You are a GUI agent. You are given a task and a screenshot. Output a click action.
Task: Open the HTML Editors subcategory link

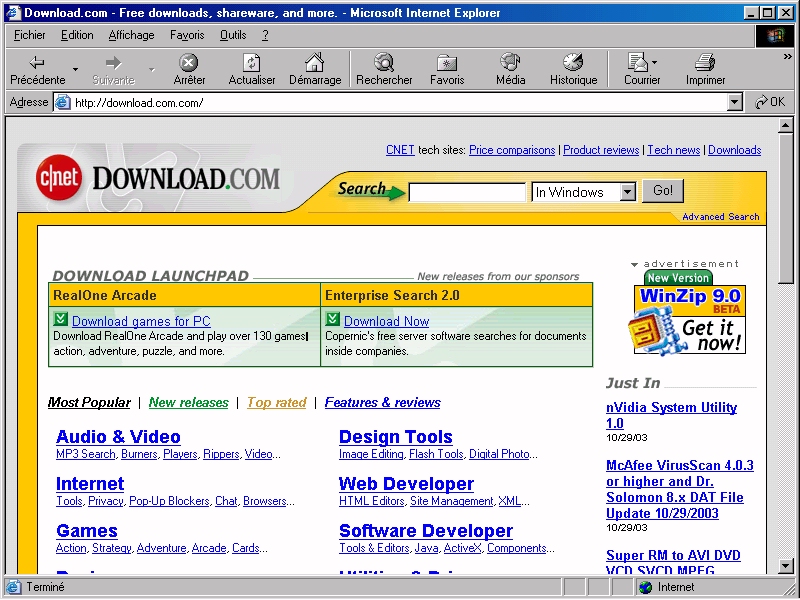point(371,501)
